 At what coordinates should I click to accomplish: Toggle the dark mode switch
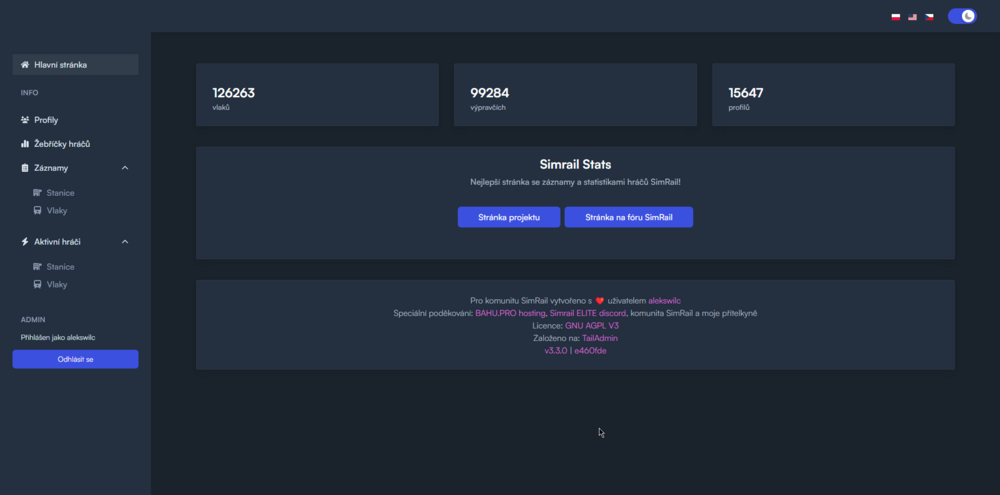962,16
